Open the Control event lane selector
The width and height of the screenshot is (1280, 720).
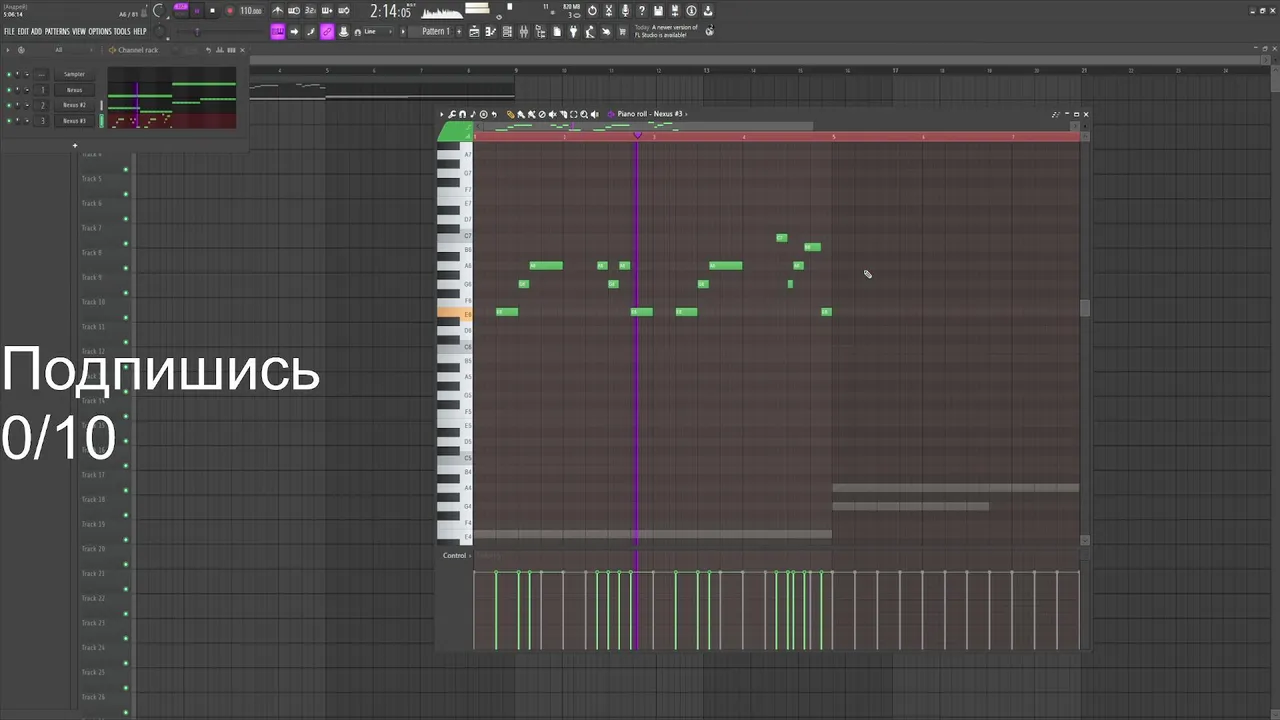[456, 555]
